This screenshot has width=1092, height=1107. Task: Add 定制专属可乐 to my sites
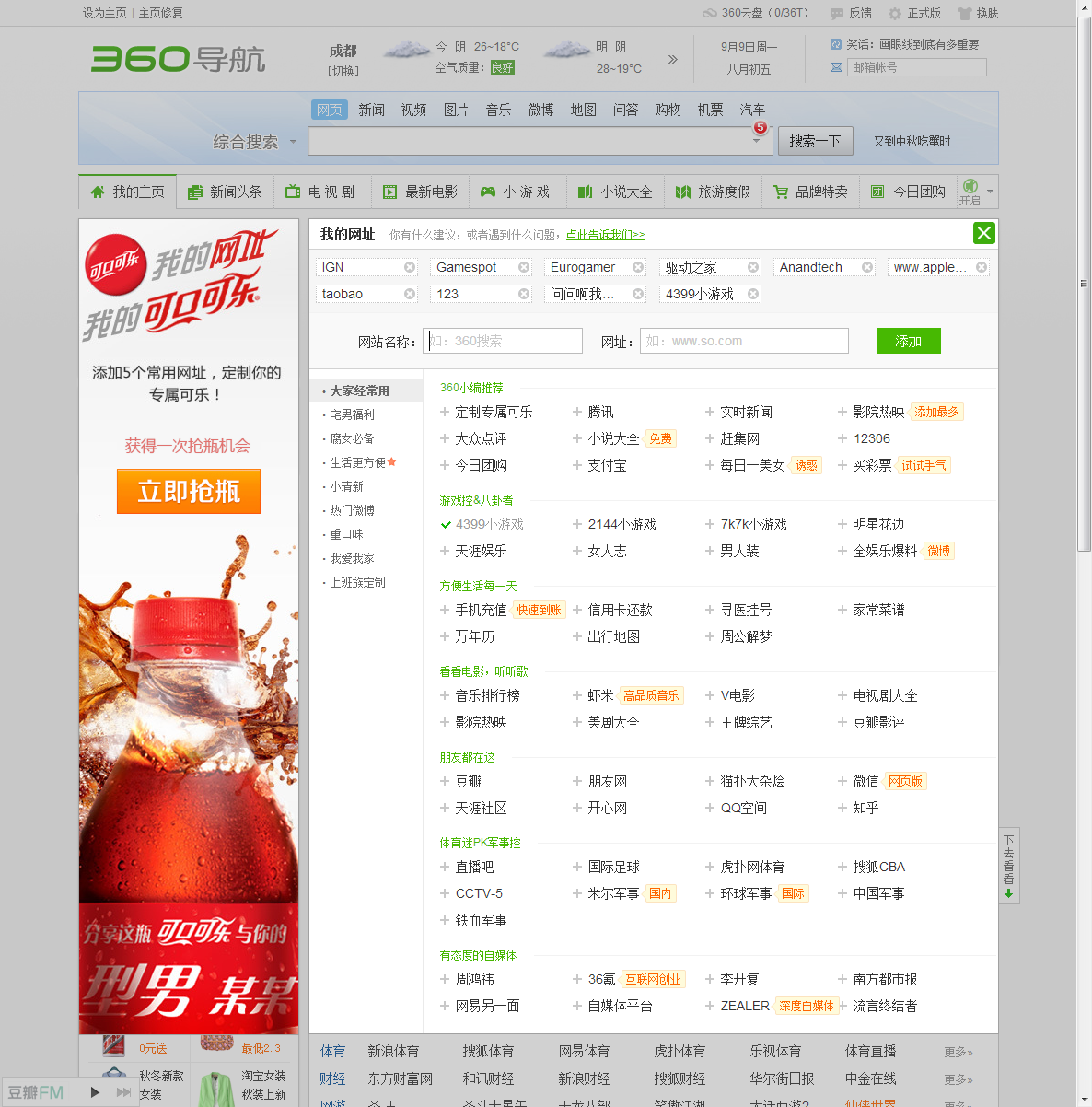pyautogui.click(x=445, y=413)
